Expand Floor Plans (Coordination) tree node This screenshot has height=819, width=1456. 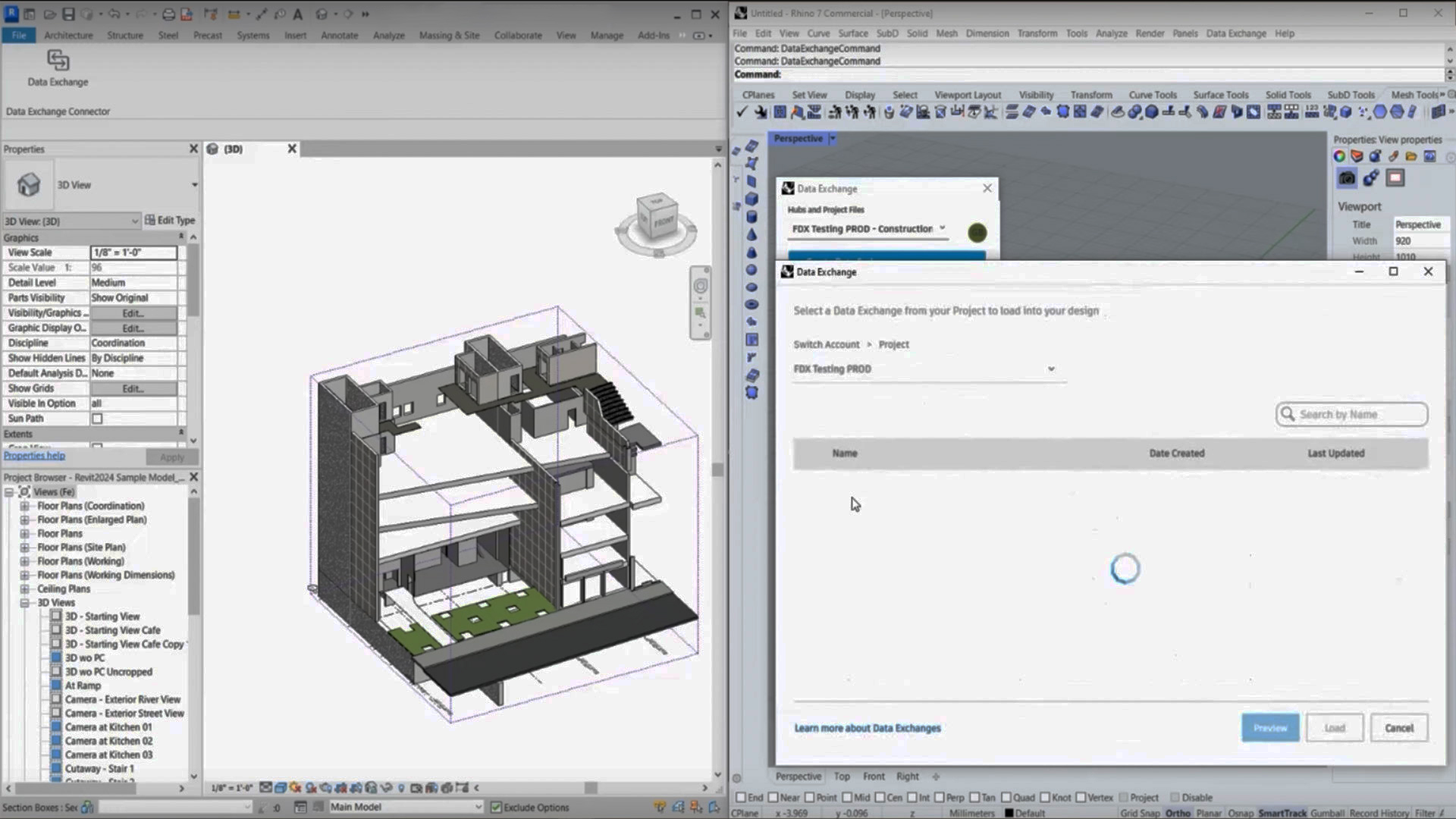click(x=24, y=506)
